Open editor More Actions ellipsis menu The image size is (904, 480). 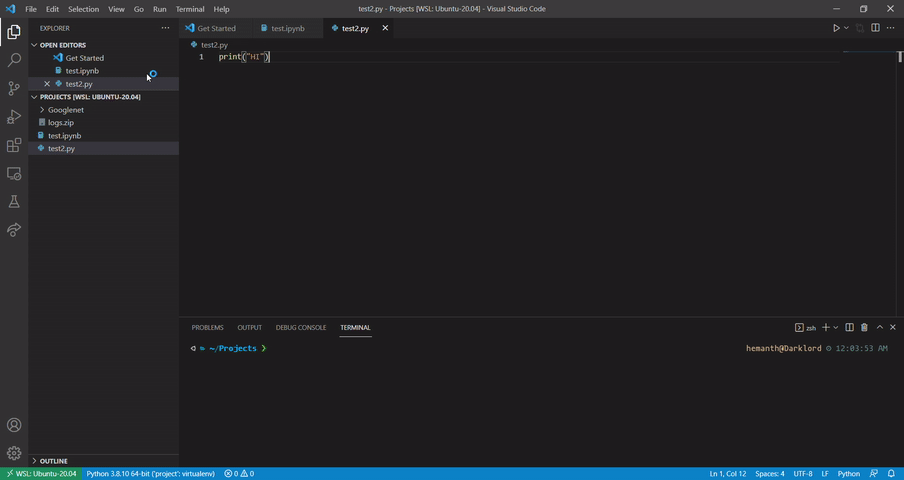[x=892, y=28]
